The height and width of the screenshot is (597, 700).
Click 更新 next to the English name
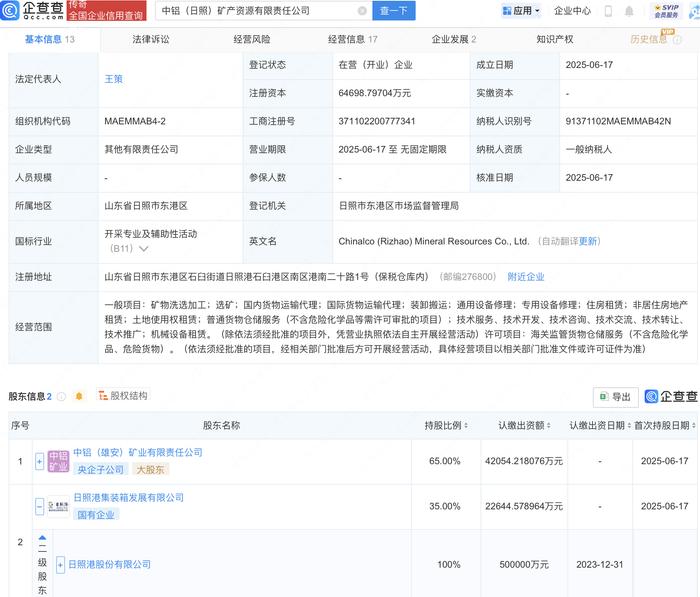588,241
